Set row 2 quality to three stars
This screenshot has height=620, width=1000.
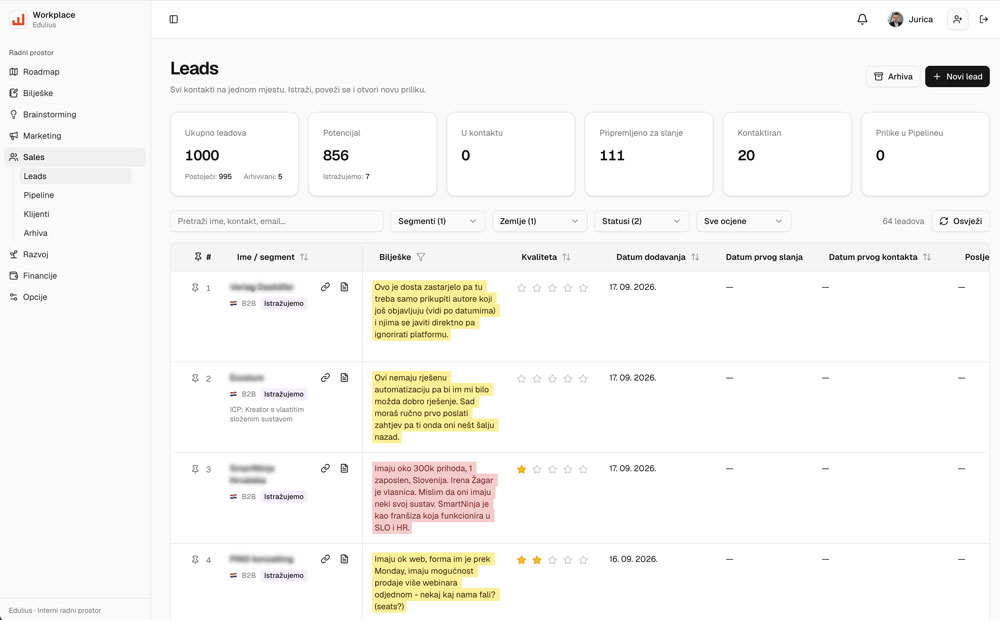pos(552,378)
